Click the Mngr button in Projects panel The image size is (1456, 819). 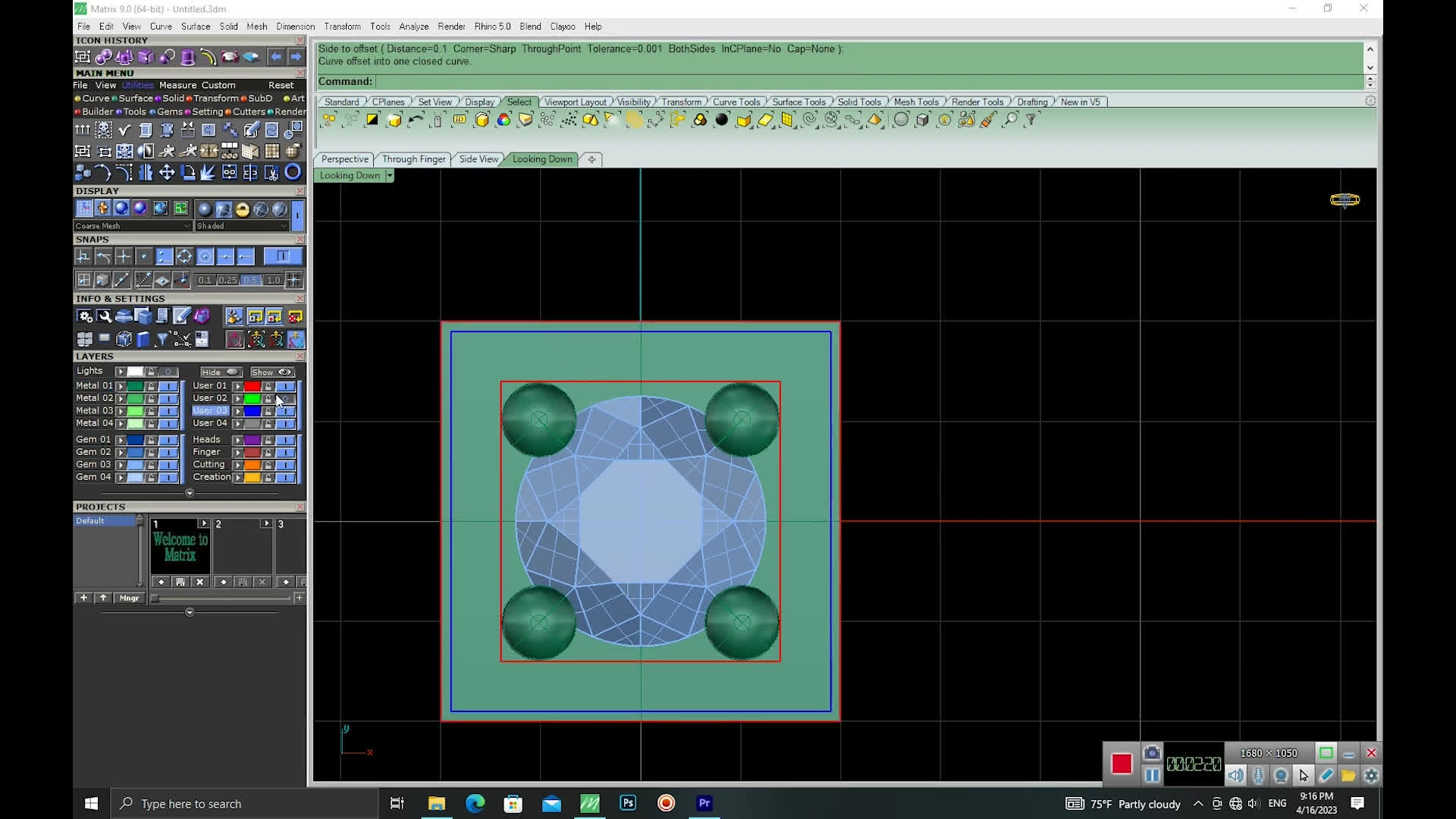click(x=129, y=598)
